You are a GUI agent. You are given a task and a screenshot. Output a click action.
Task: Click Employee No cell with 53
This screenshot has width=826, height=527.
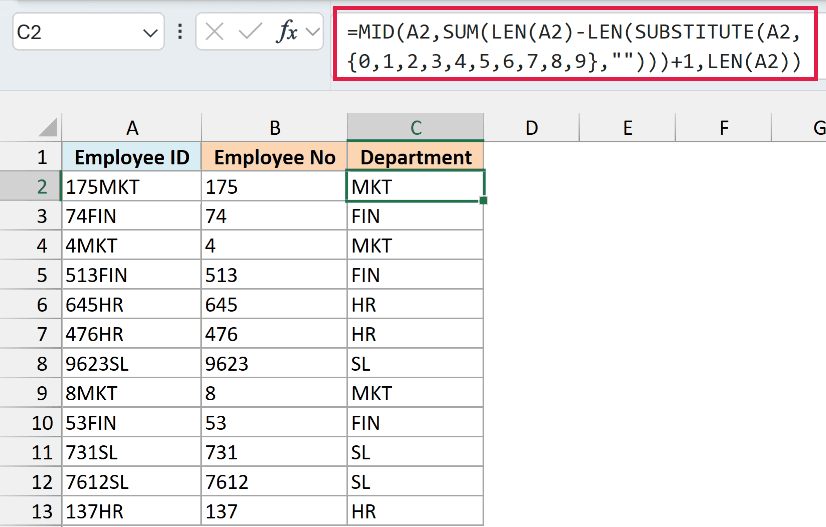[x=274, y=423]
